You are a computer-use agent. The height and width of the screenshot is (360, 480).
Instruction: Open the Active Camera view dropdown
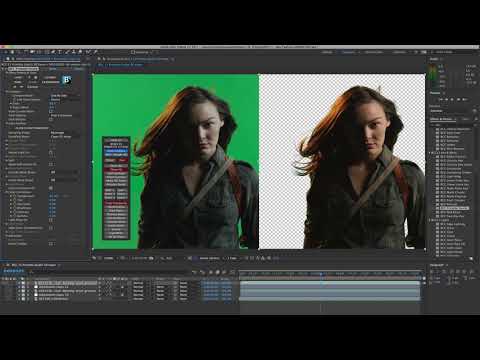point(210,258)
